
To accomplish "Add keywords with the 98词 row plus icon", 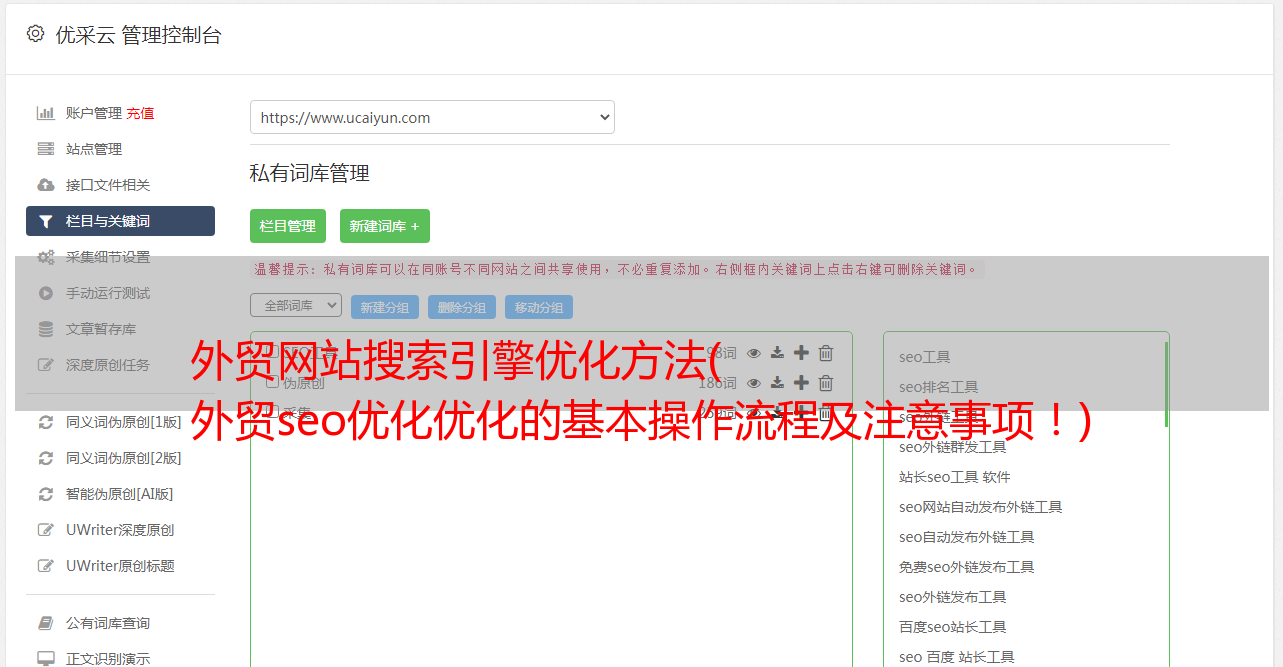I will (801, 353).
